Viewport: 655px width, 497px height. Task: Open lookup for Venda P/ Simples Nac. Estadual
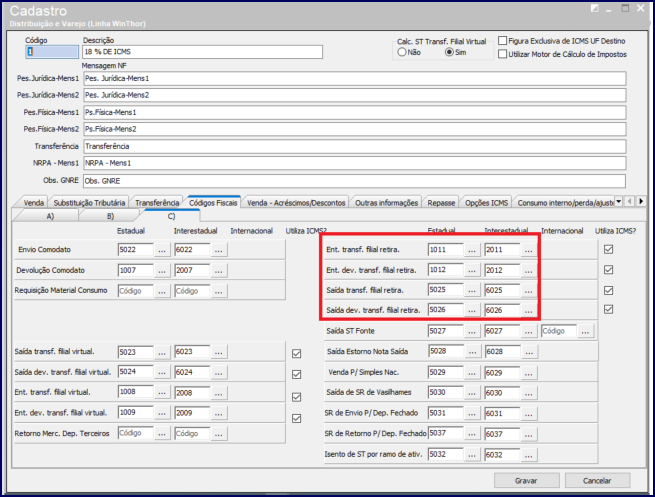472,373
